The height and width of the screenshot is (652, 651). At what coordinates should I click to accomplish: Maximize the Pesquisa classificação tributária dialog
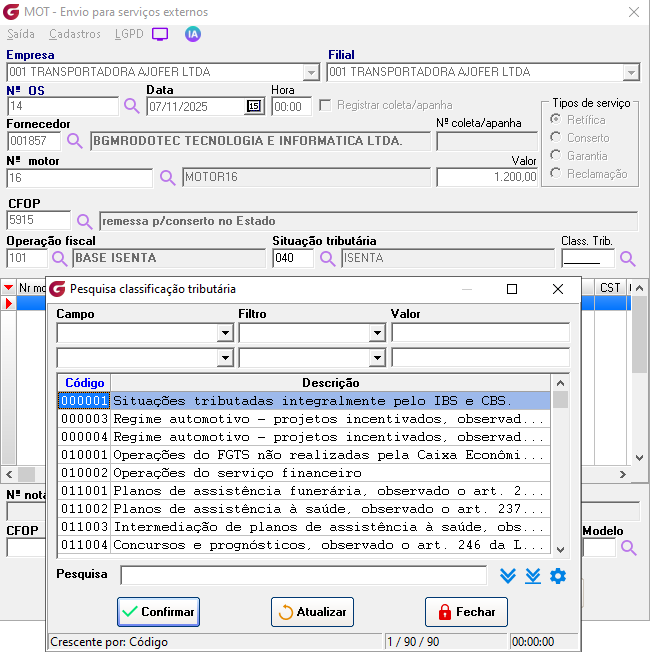tap(512, 289)
